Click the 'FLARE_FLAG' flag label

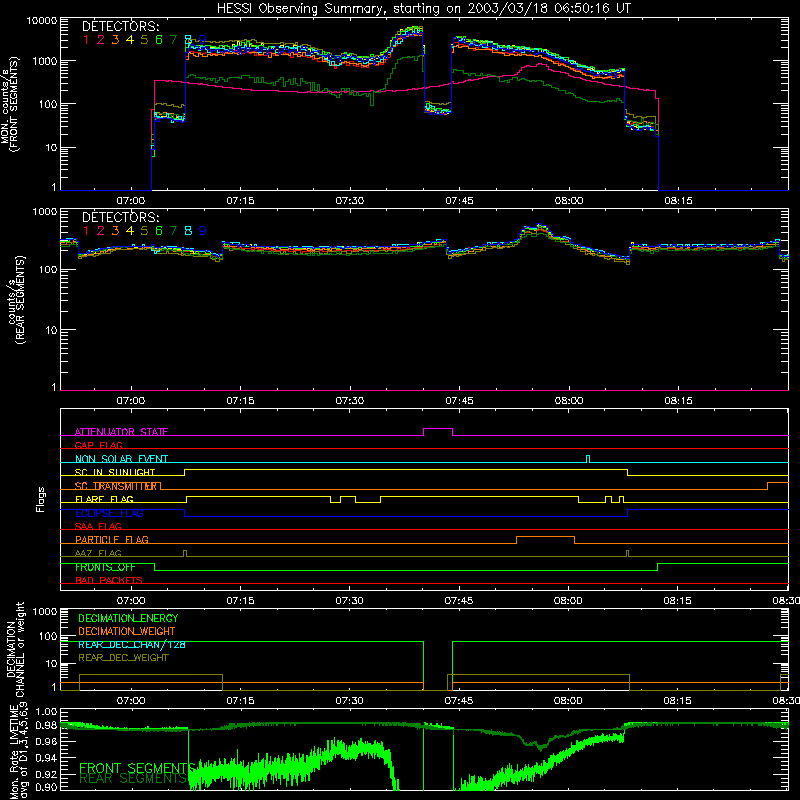(104, 499)
